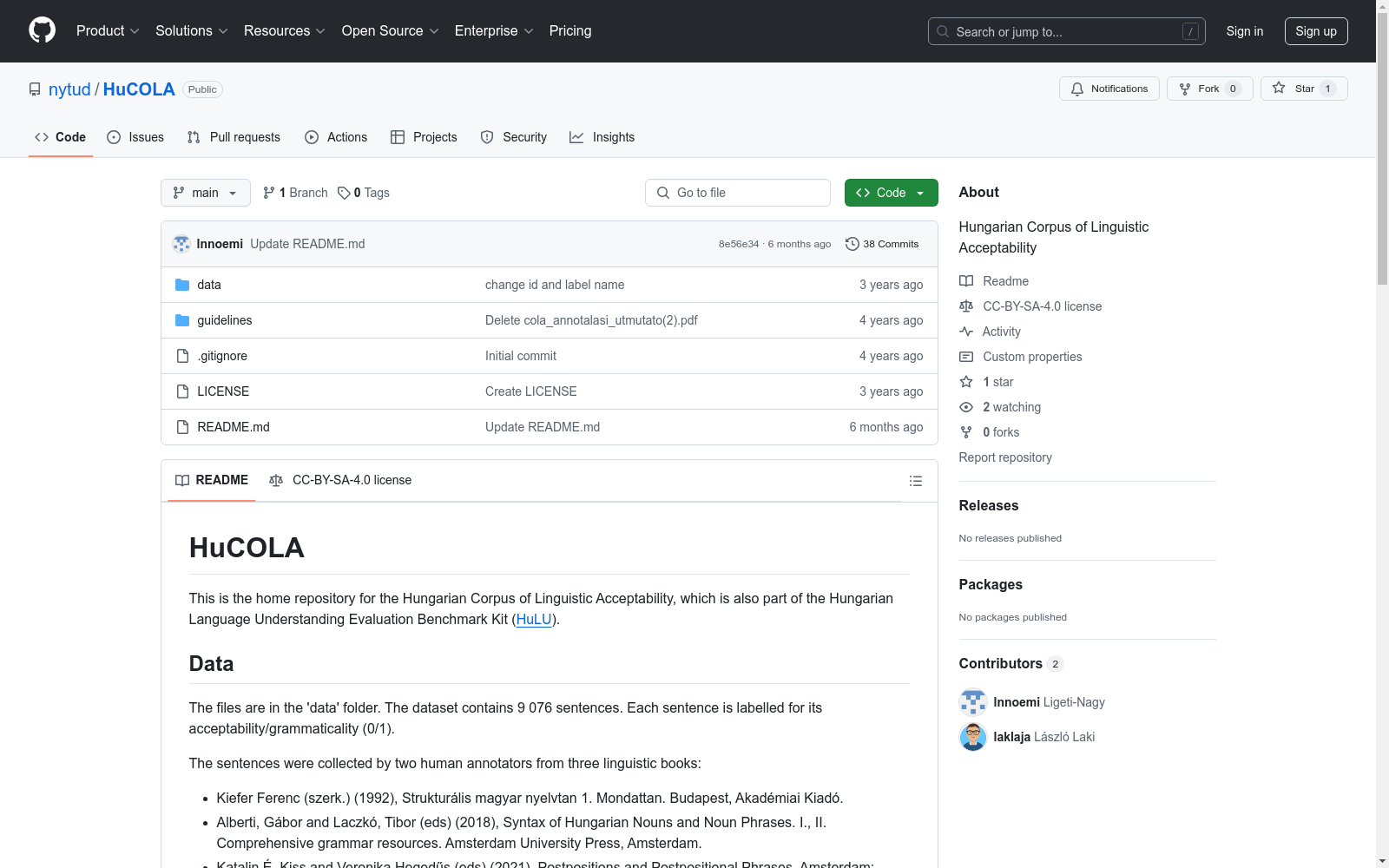The image size is (1389, 868).
Task: Click the repository icon before nytud
Action: [35, 89]
